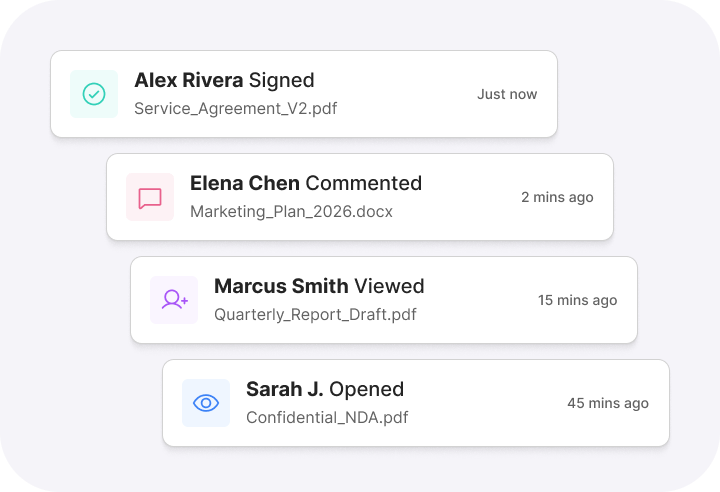This screenshot has height=492, width=720.
Task: Click the pink comment bubble icon
Action: pyautogui.click(x=150, y=197)
